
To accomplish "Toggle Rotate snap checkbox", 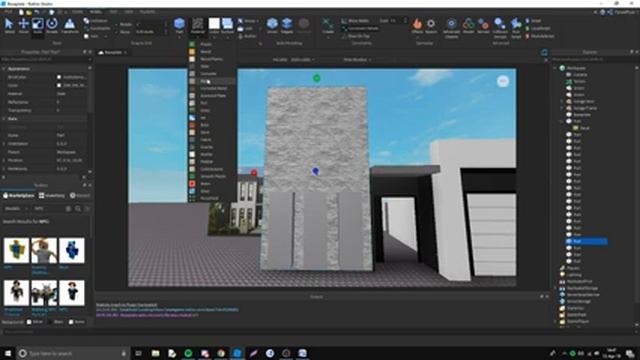I will tap(116, 24).
